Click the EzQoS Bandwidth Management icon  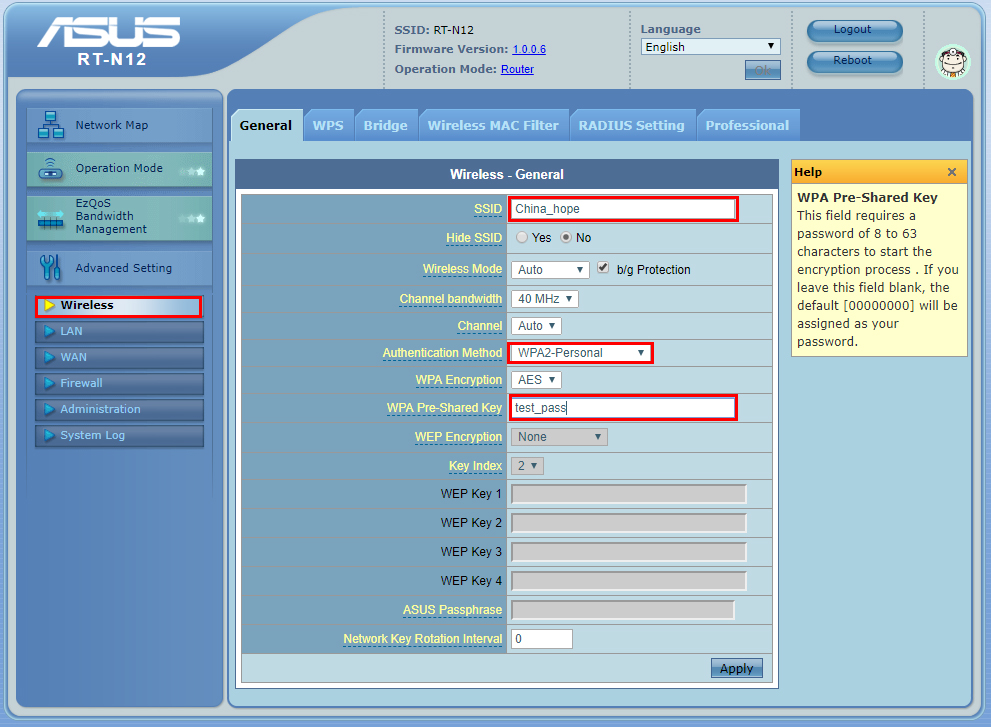(50, 217)
